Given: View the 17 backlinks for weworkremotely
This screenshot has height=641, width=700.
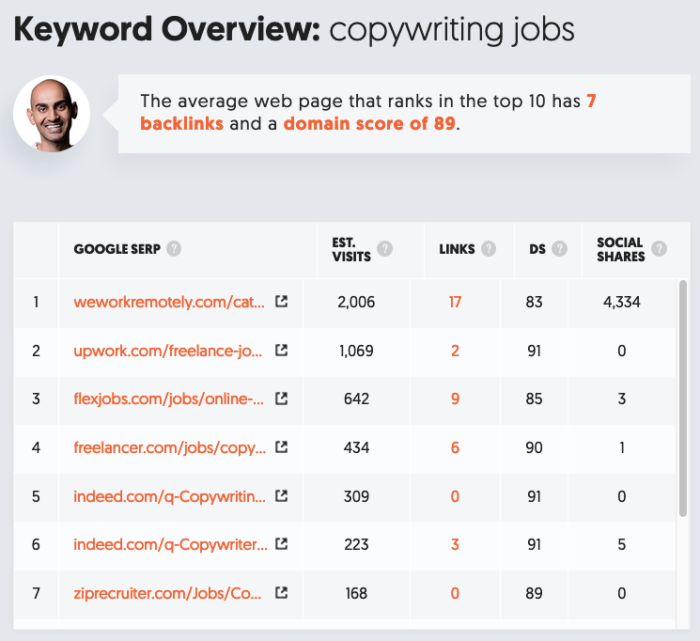Looking at the screenshot, I should tap(455, 301).
